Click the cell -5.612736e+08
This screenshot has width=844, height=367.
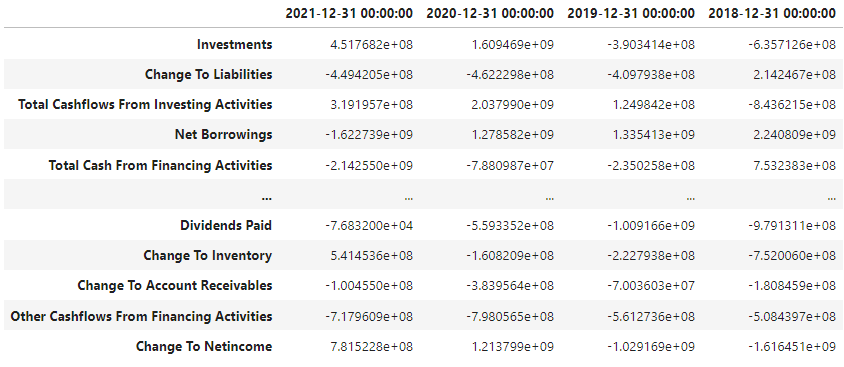(651, 316)
